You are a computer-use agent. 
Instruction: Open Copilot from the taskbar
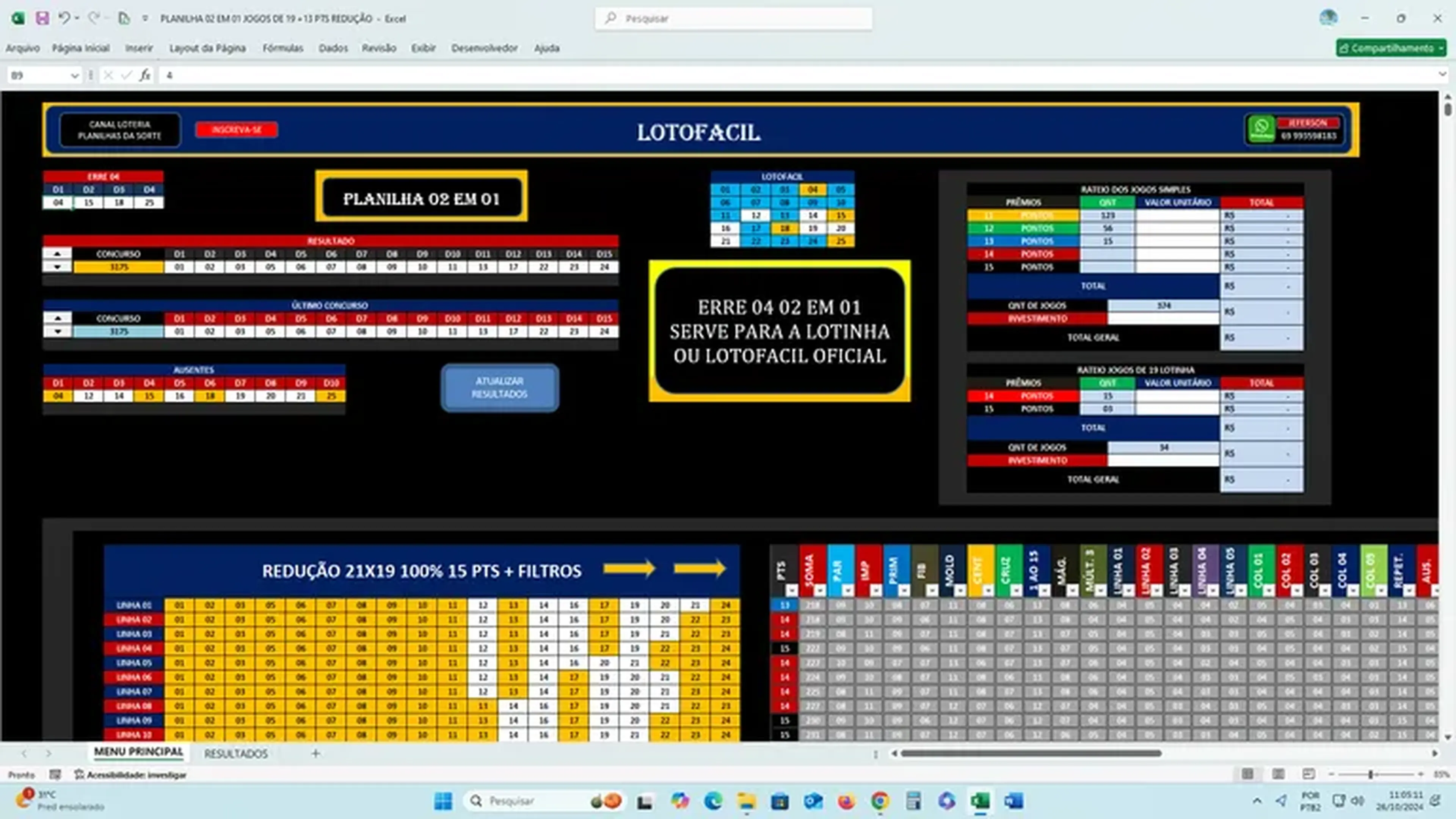[x=679, y=801]
